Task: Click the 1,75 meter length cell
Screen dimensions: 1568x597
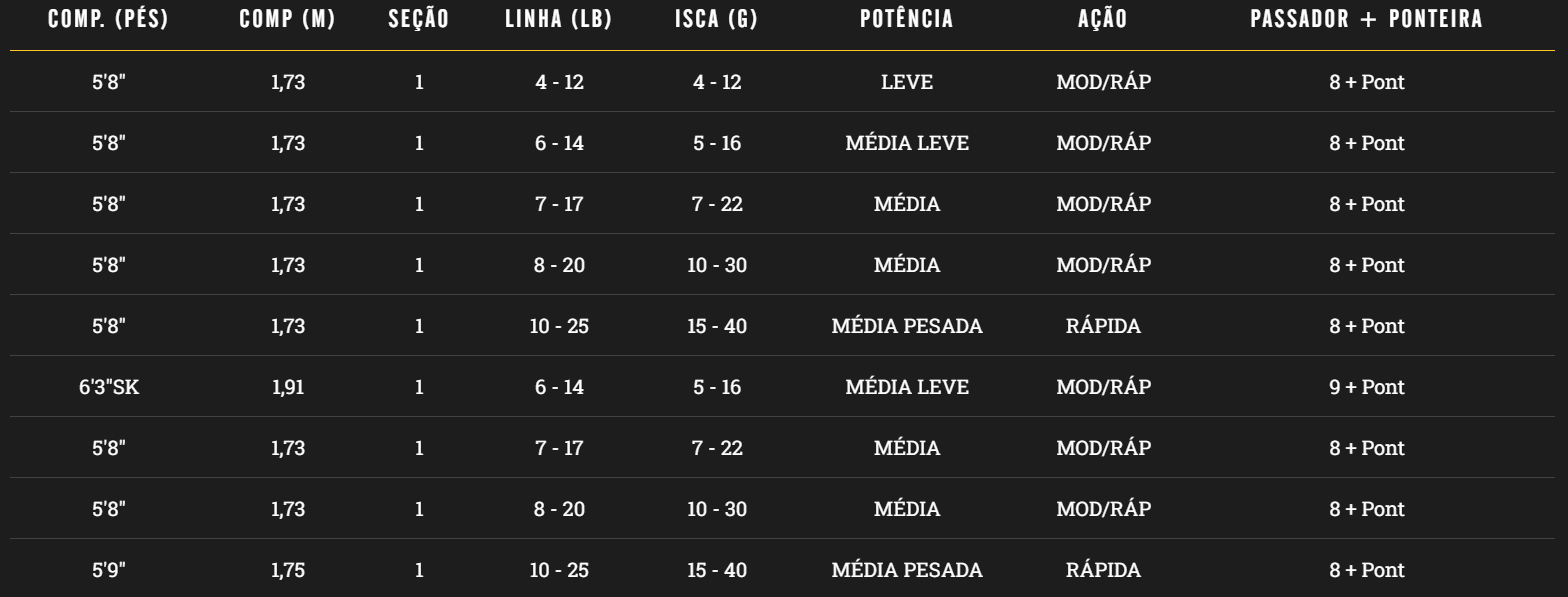Action: [x=288, y=570]
